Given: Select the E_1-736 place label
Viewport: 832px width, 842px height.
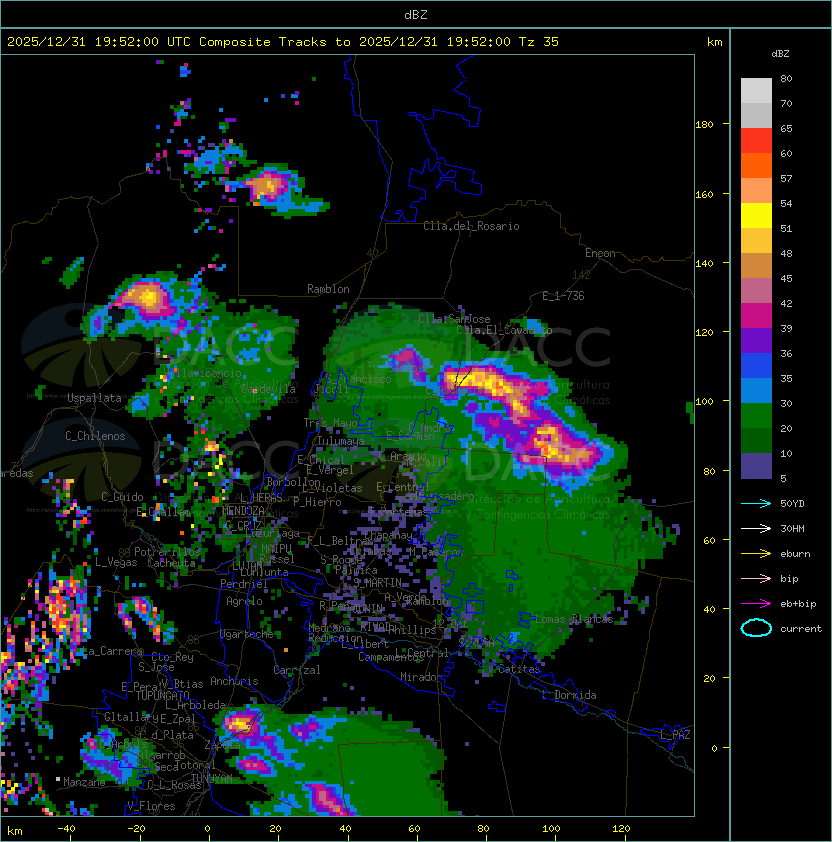Looking at the screenshot, I should point(563,296).
